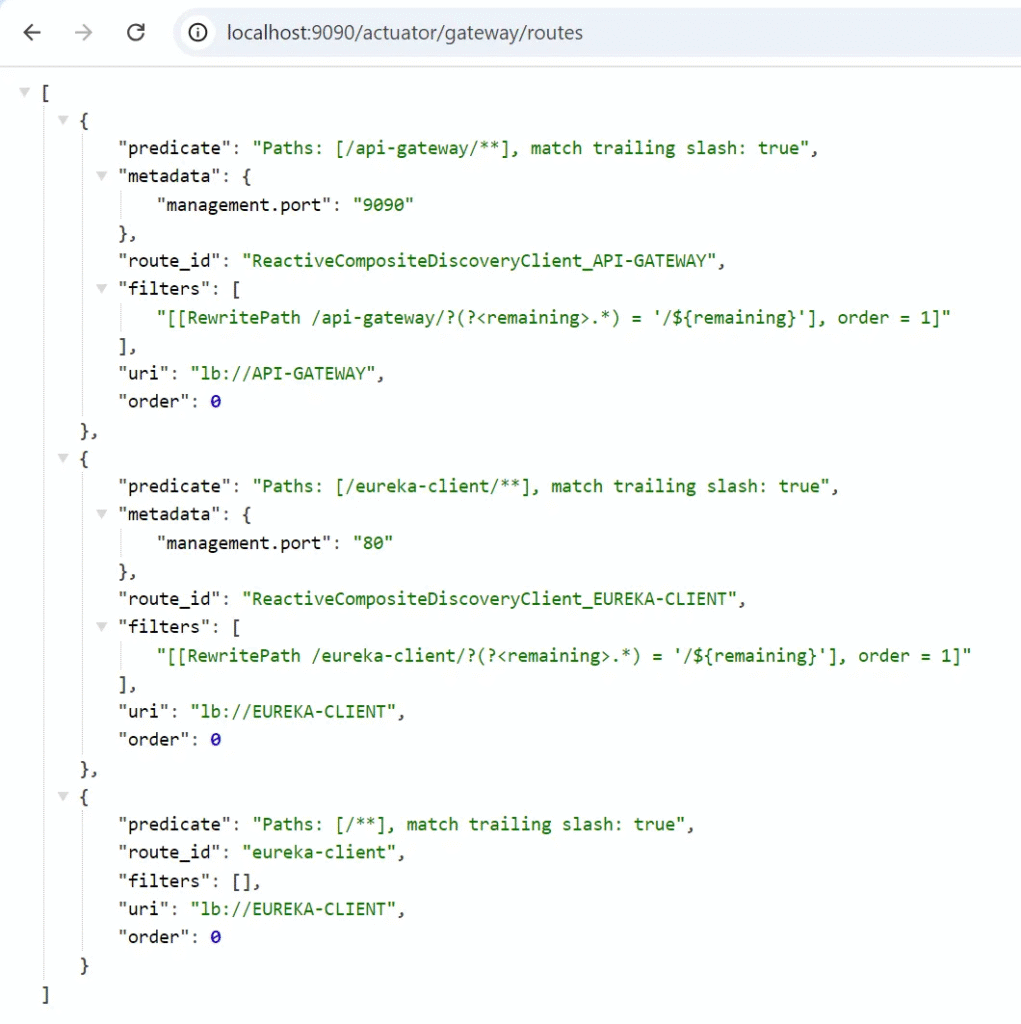
Task: Go back to the previous page
Action: 32,32
